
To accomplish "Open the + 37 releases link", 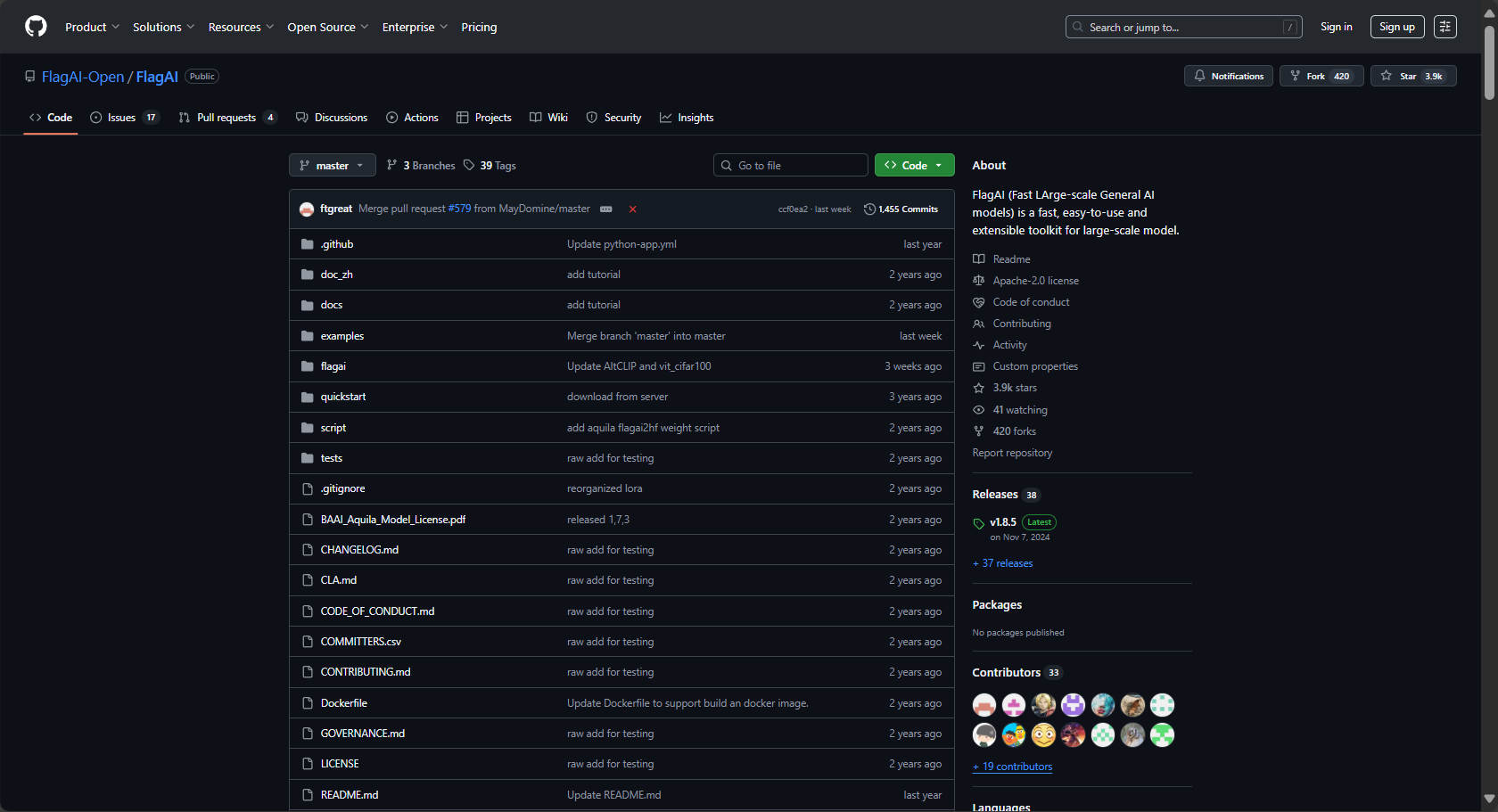I will click(1003, 563).
